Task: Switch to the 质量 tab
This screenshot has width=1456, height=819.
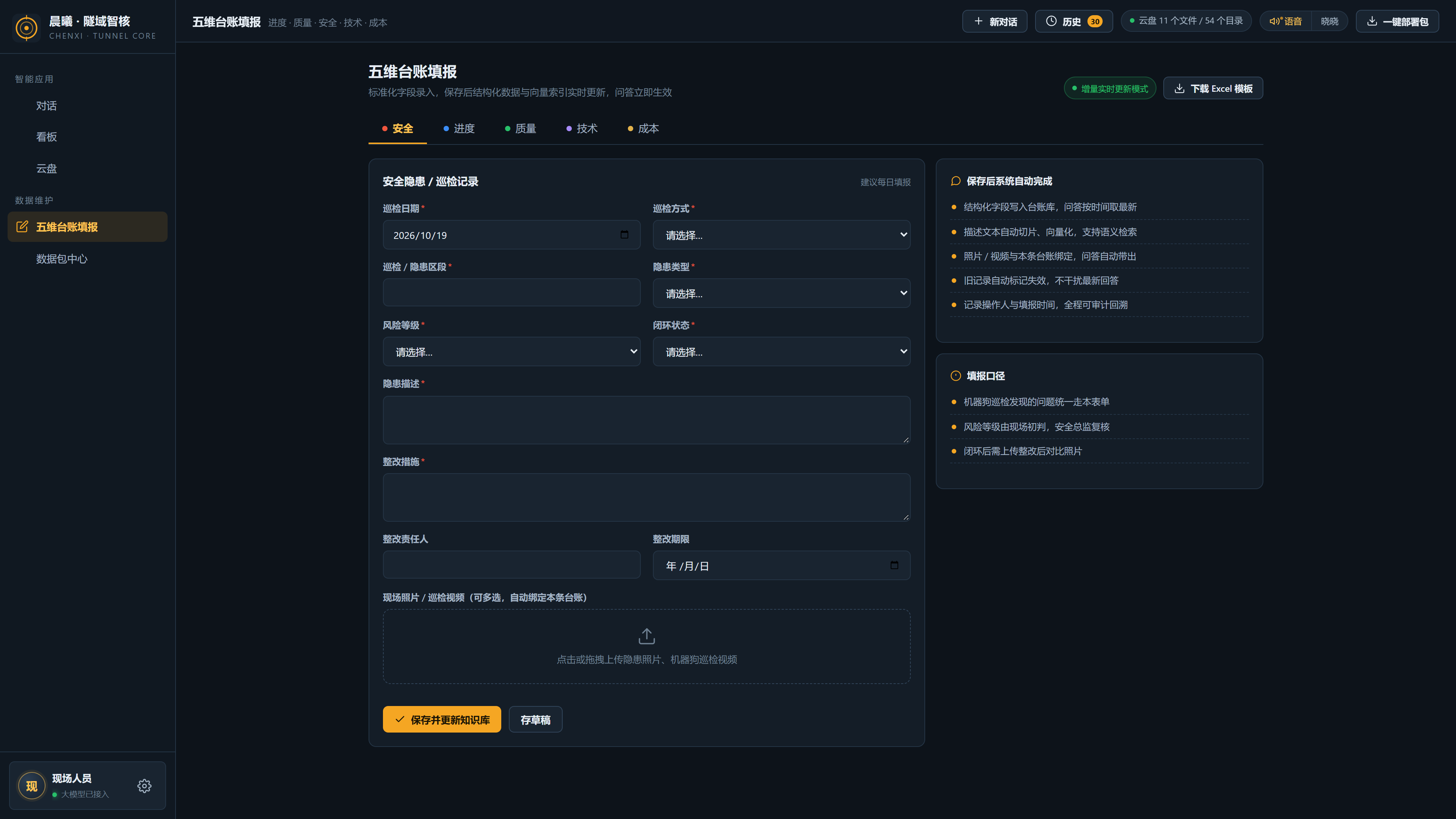Action: [x=521, y=128]
